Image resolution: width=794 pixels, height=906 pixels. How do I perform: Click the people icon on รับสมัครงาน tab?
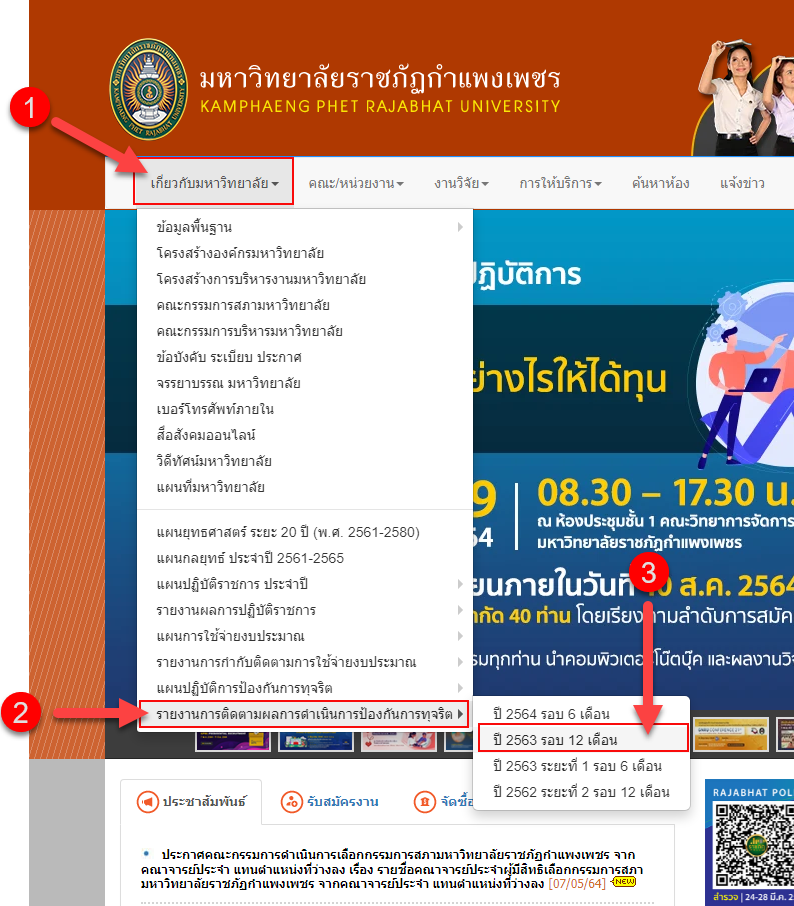(292, 802)
